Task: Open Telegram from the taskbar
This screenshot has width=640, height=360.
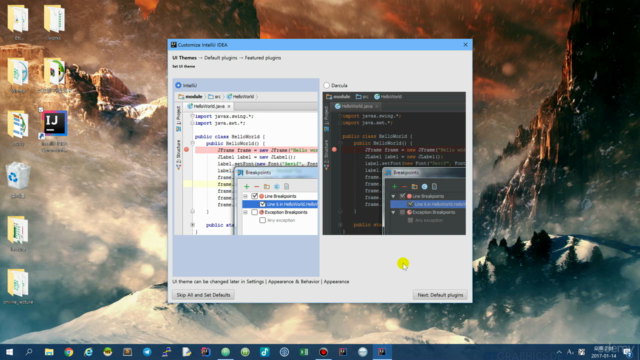Action: (147, 352)
